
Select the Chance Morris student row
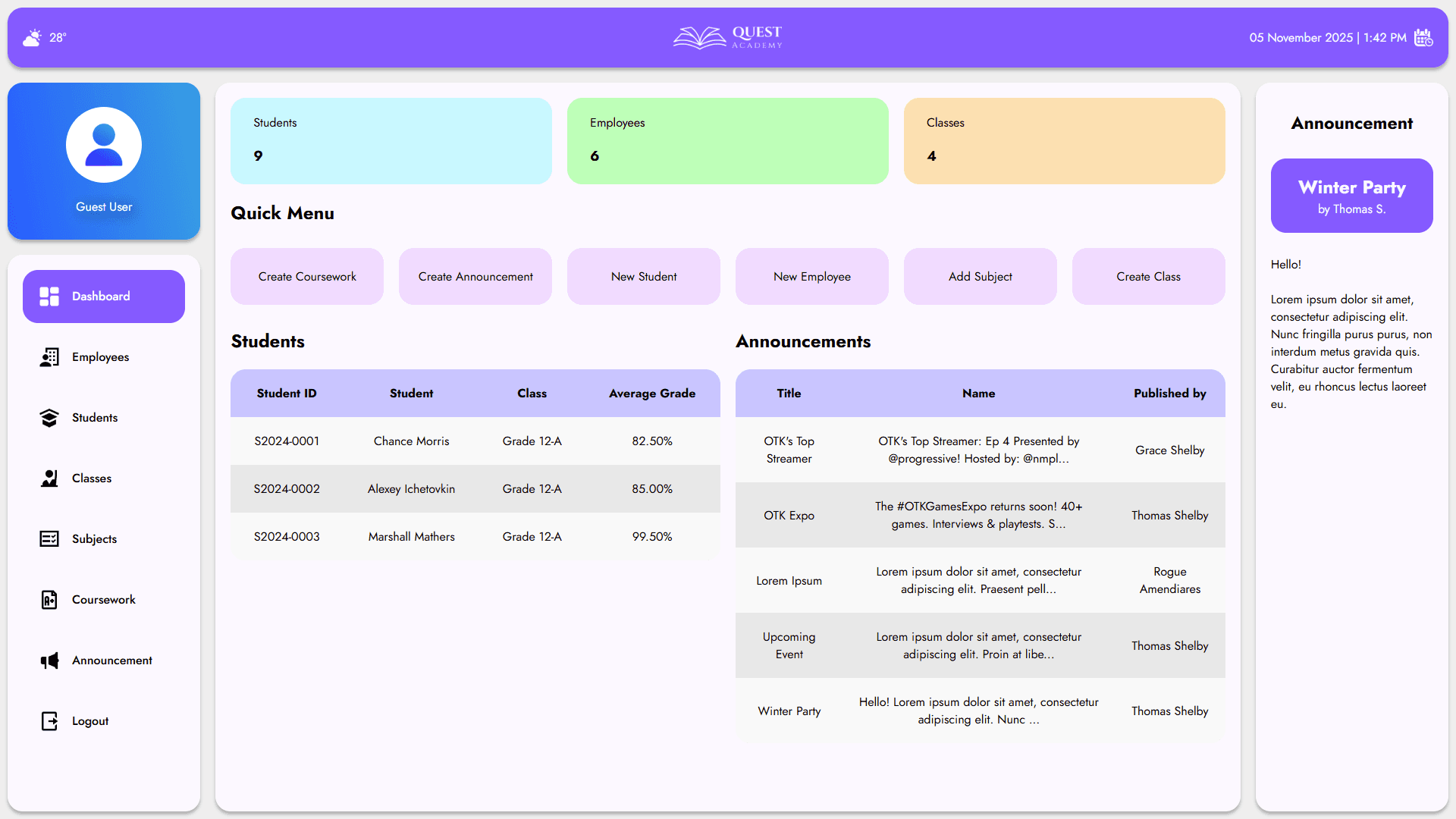click(475, 441)
